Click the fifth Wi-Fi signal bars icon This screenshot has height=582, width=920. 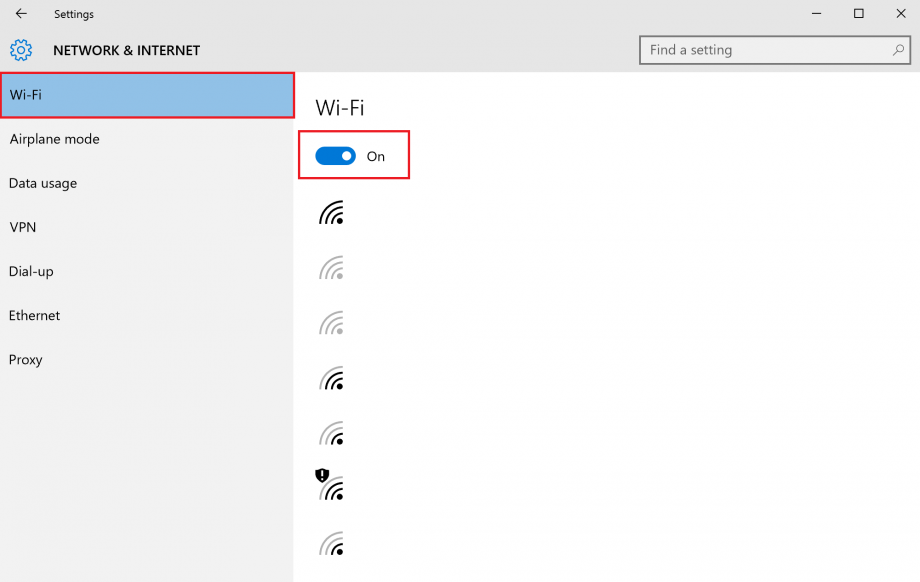[332, 435]
